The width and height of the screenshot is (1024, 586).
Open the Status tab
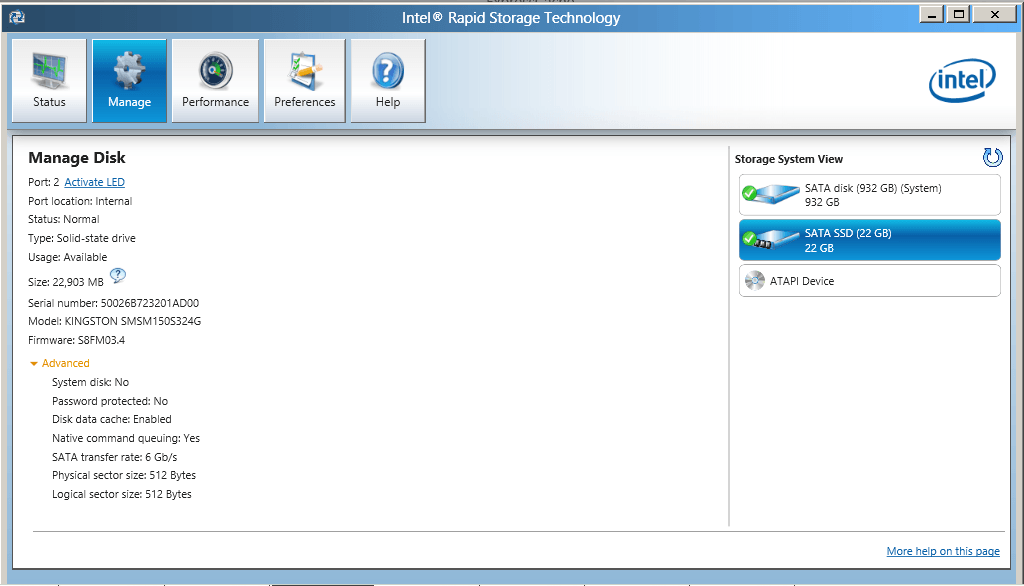[49, 80]
